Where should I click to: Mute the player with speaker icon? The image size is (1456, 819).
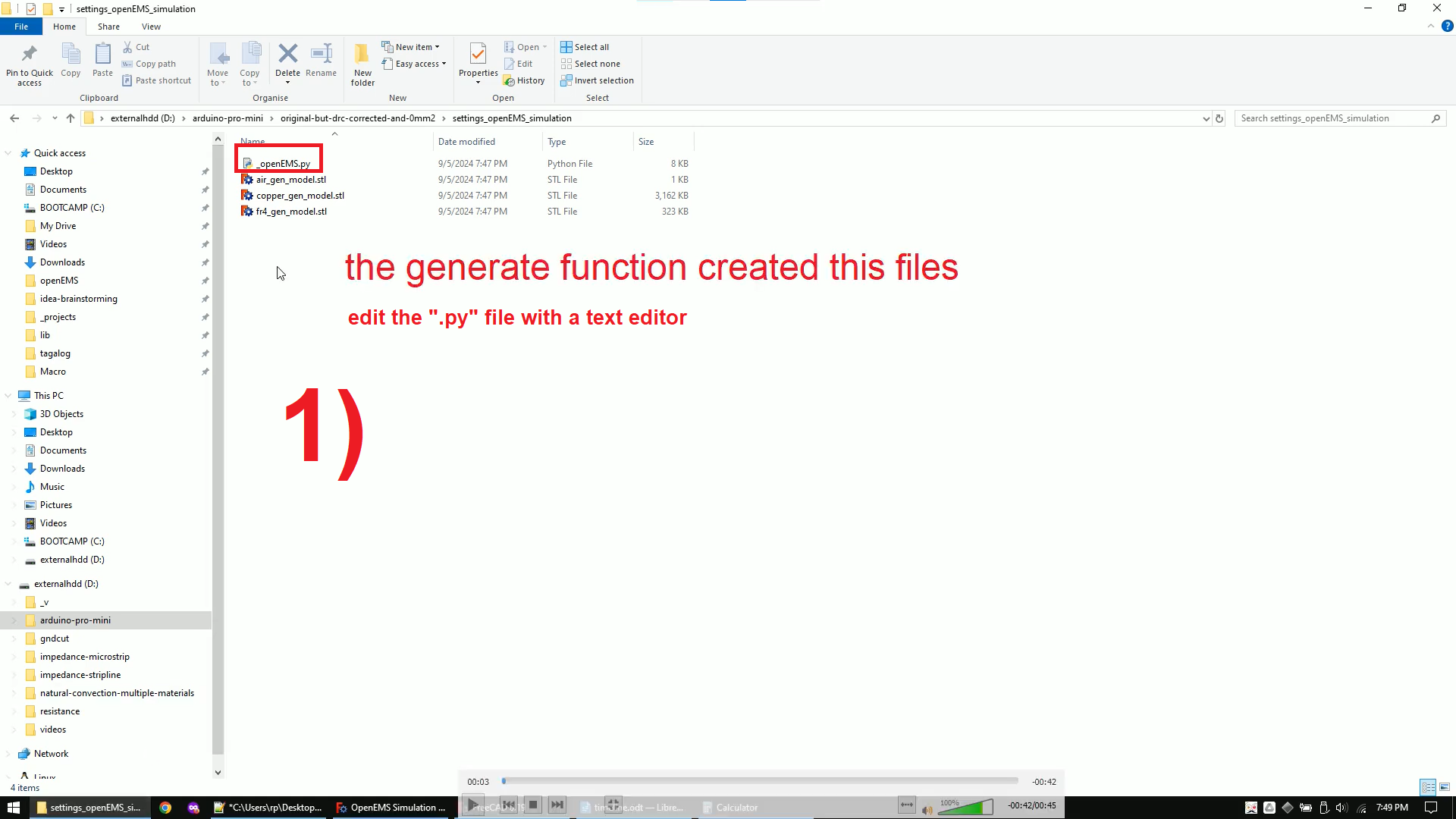[x=927, y=810]
